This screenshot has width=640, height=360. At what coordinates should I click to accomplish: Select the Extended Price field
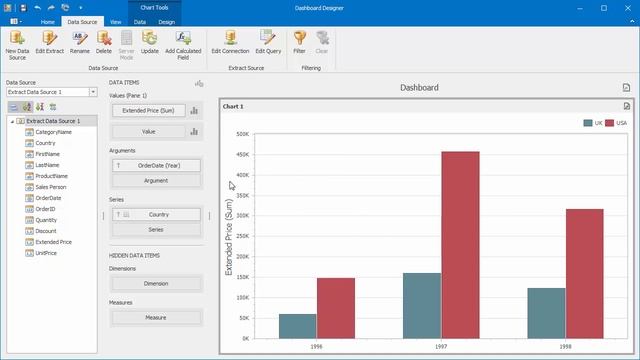[x=53, y=242]
